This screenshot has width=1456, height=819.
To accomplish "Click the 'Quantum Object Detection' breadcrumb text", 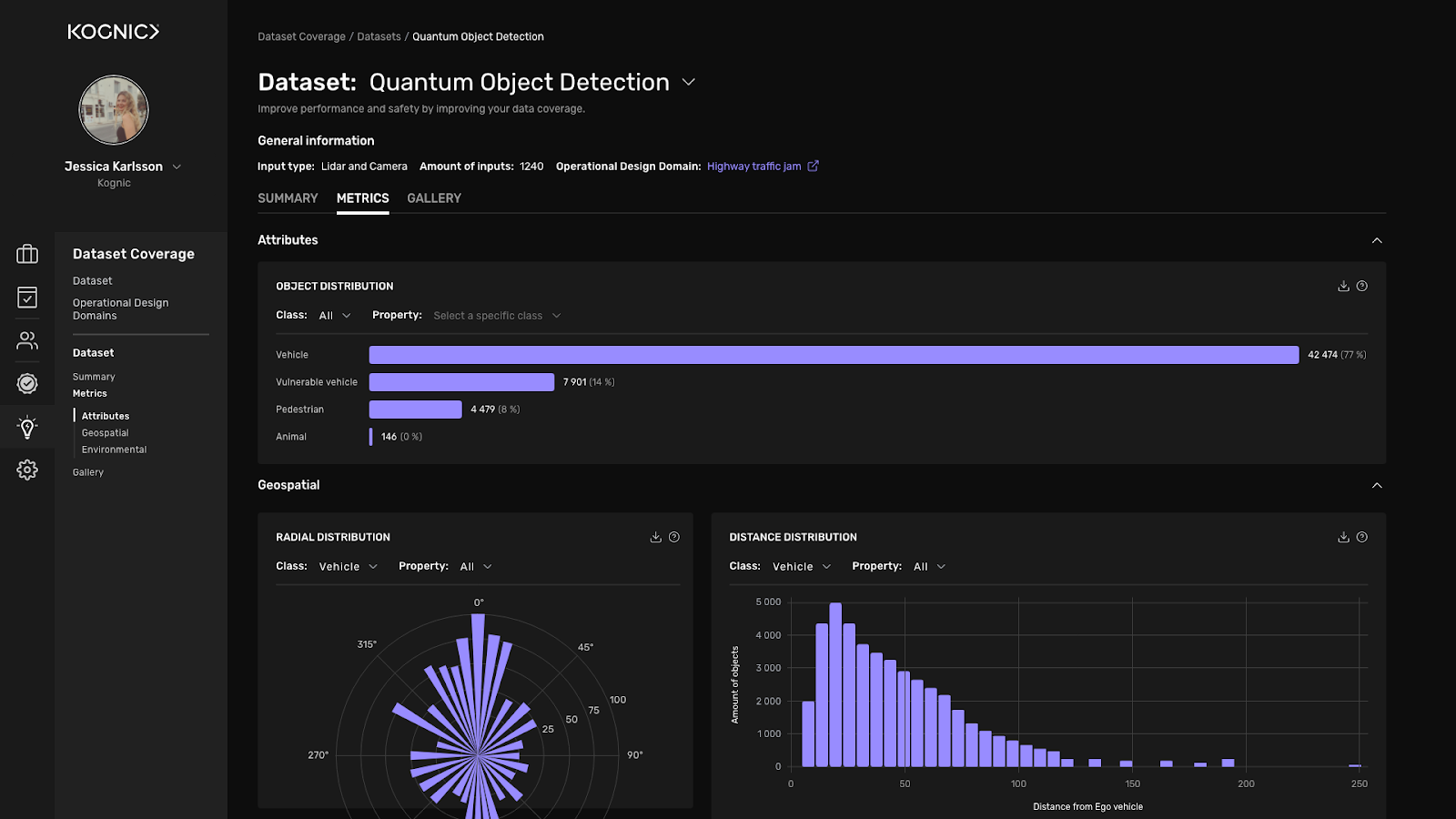I will pyautogui.click(x=478, y=36).
